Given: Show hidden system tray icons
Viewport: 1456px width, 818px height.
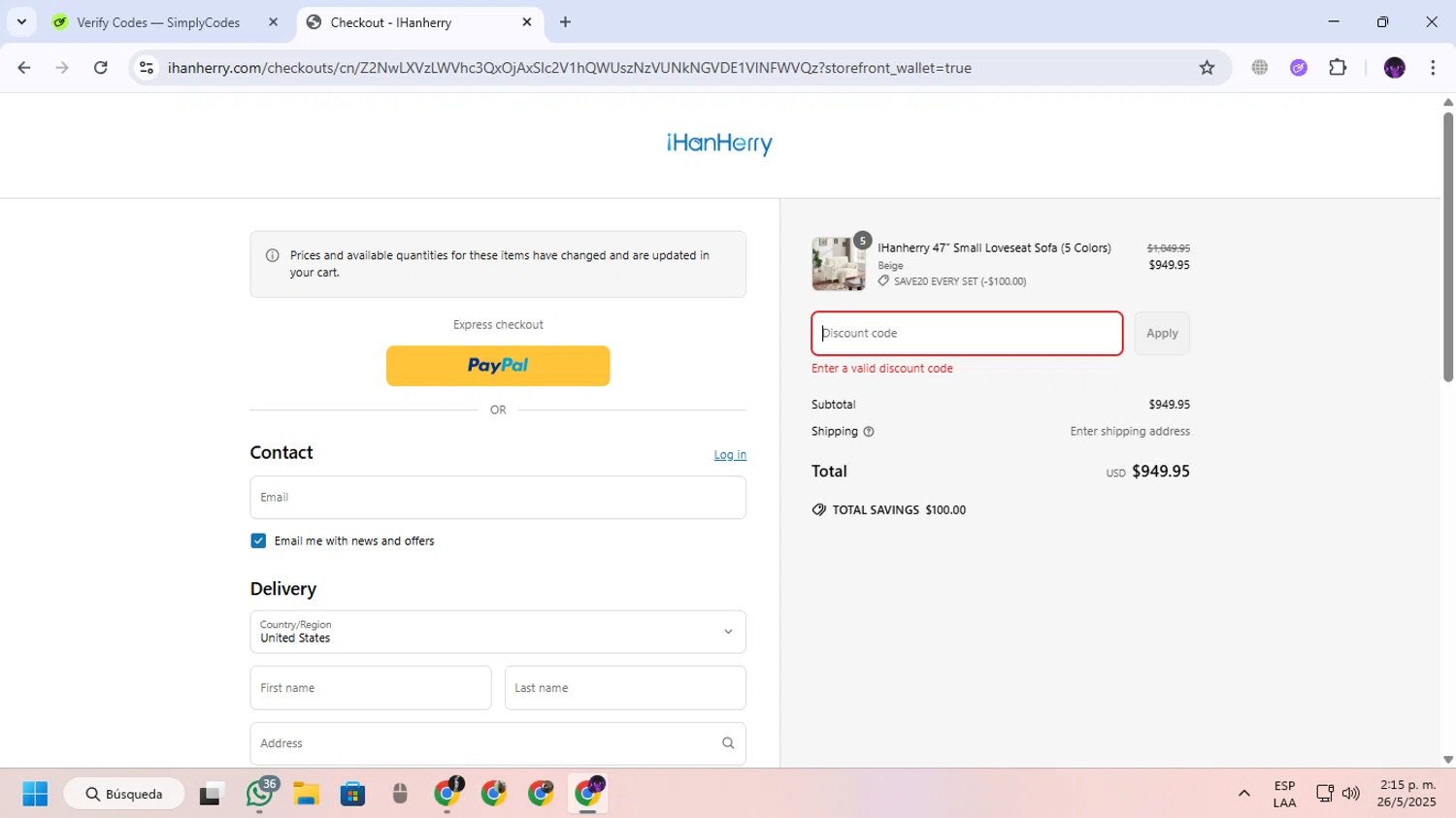Looking at the screenshot, I should (x=1243, y=794).
